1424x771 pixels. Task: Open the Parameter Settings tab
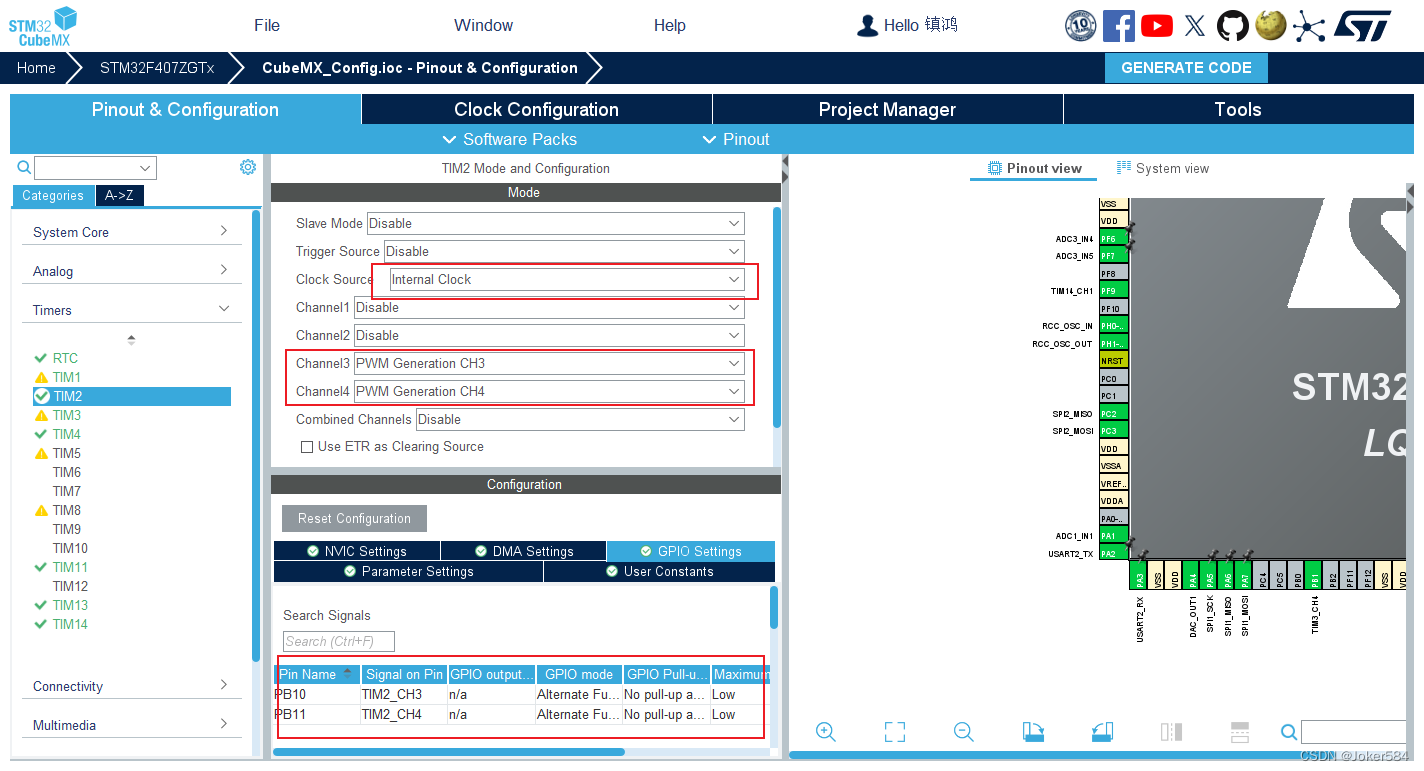408,571
